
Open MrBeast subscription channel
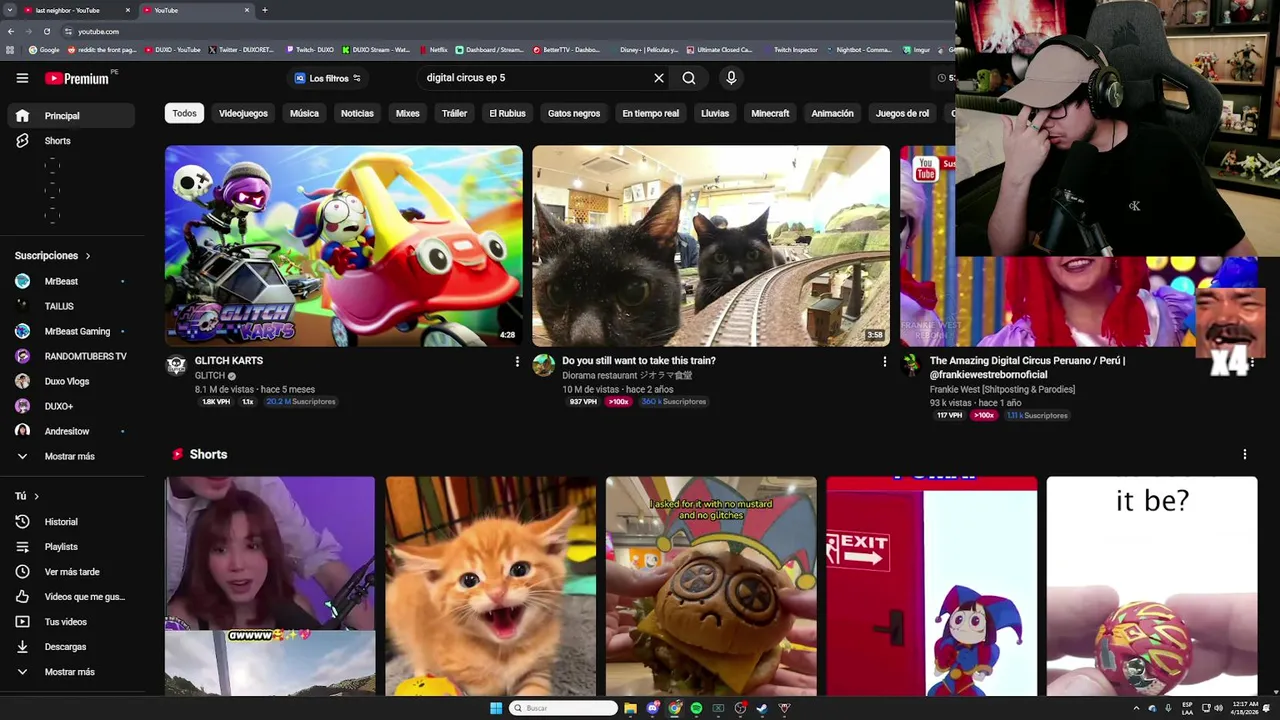point(70,281)
